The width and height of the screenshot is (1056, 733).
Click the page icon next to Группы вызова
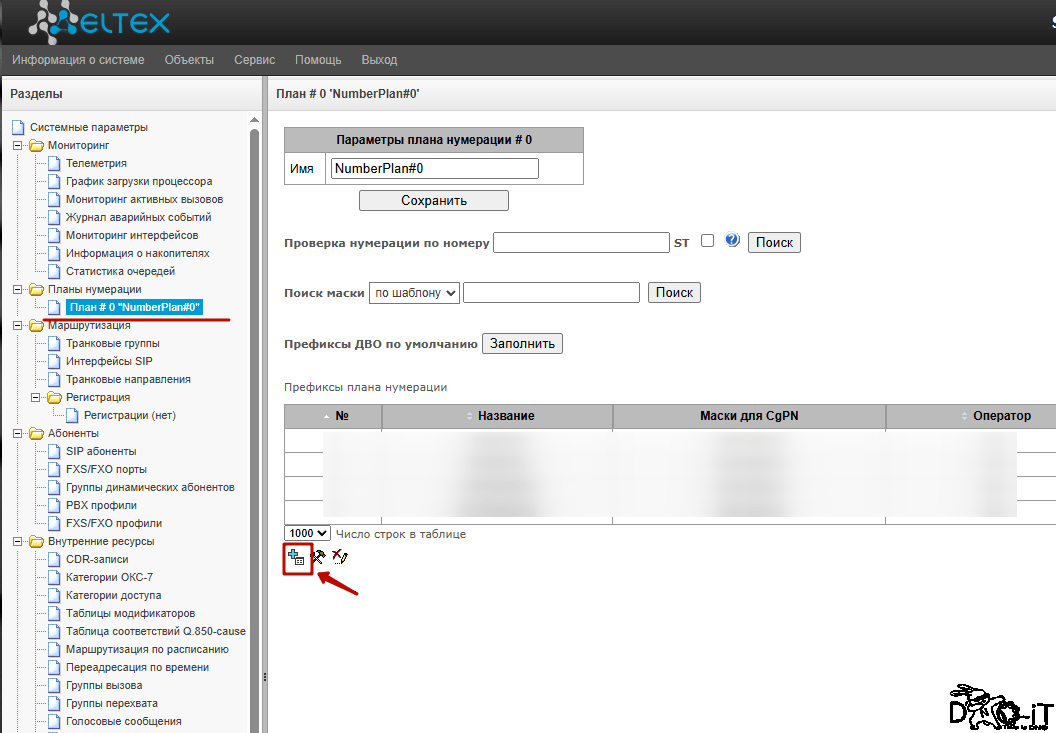(54, 686)
